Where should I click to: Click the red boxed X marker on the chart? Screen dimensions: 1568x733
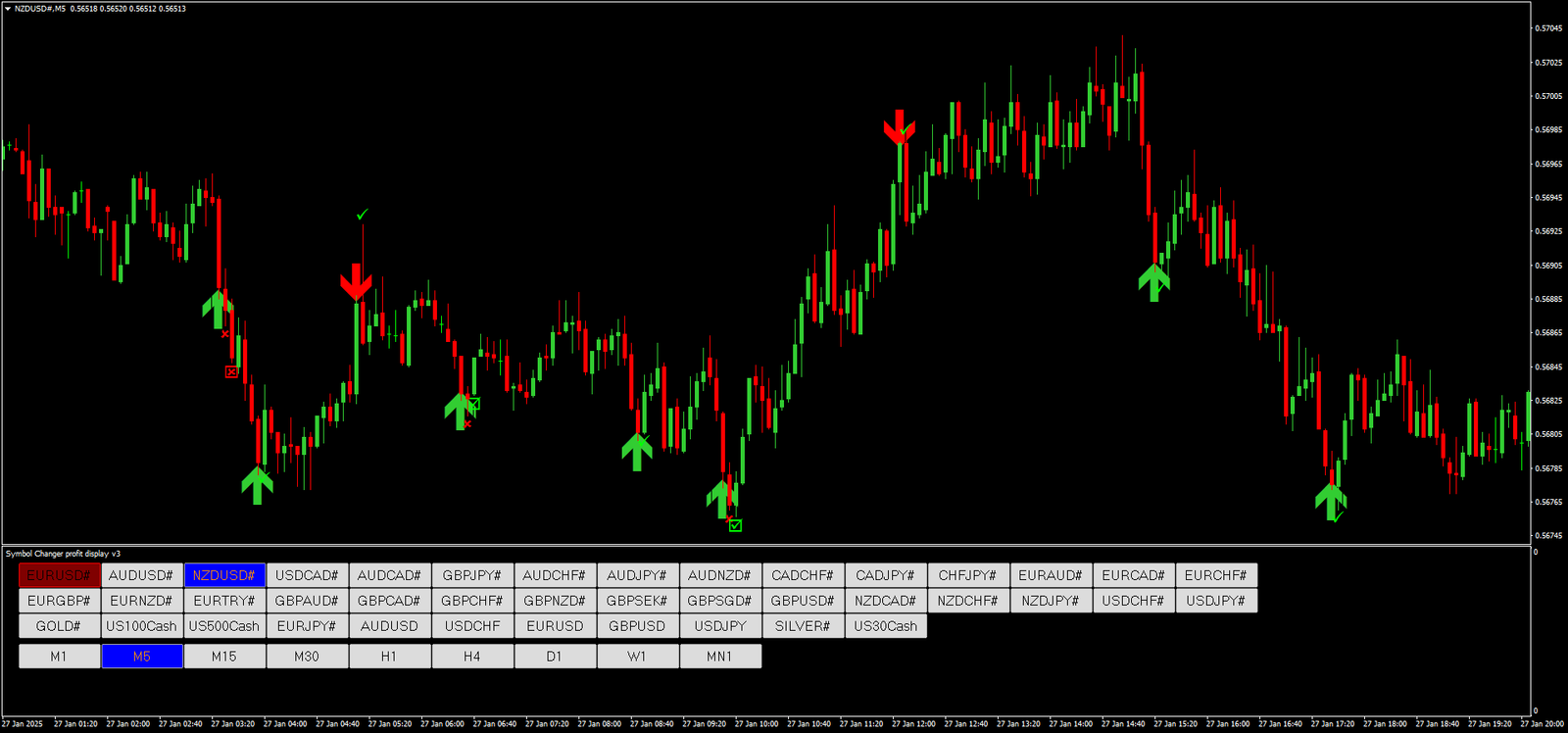coord(231,371)
